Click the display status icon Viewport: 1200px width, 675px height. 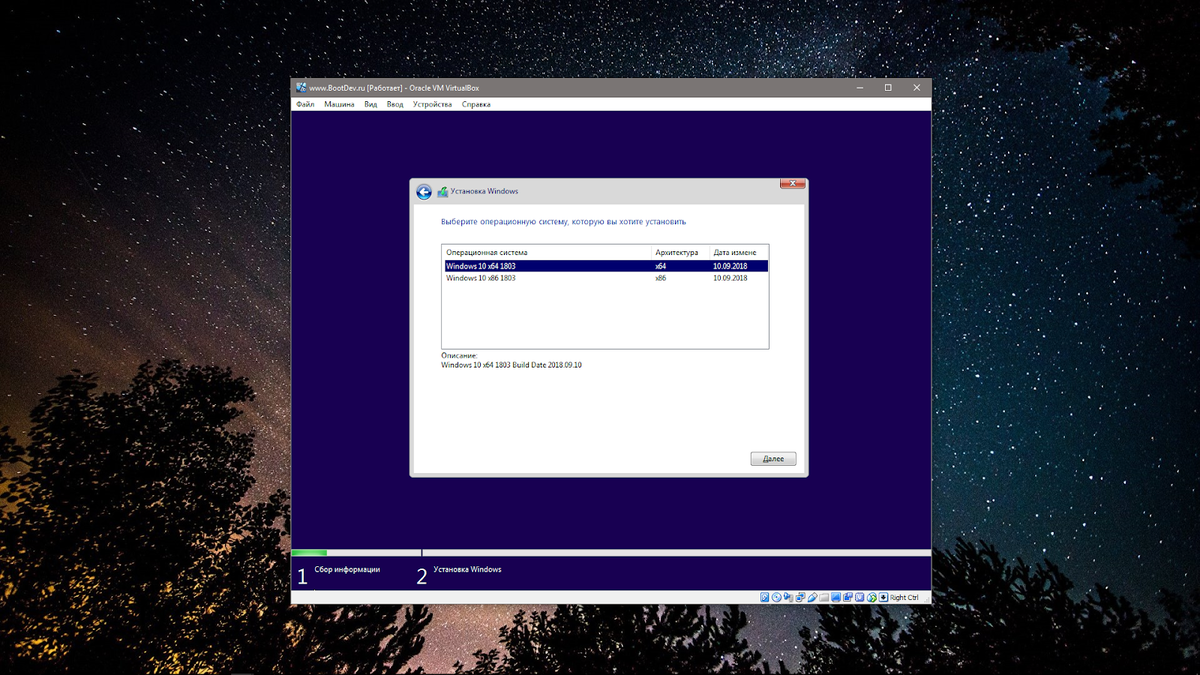point(836,597)
